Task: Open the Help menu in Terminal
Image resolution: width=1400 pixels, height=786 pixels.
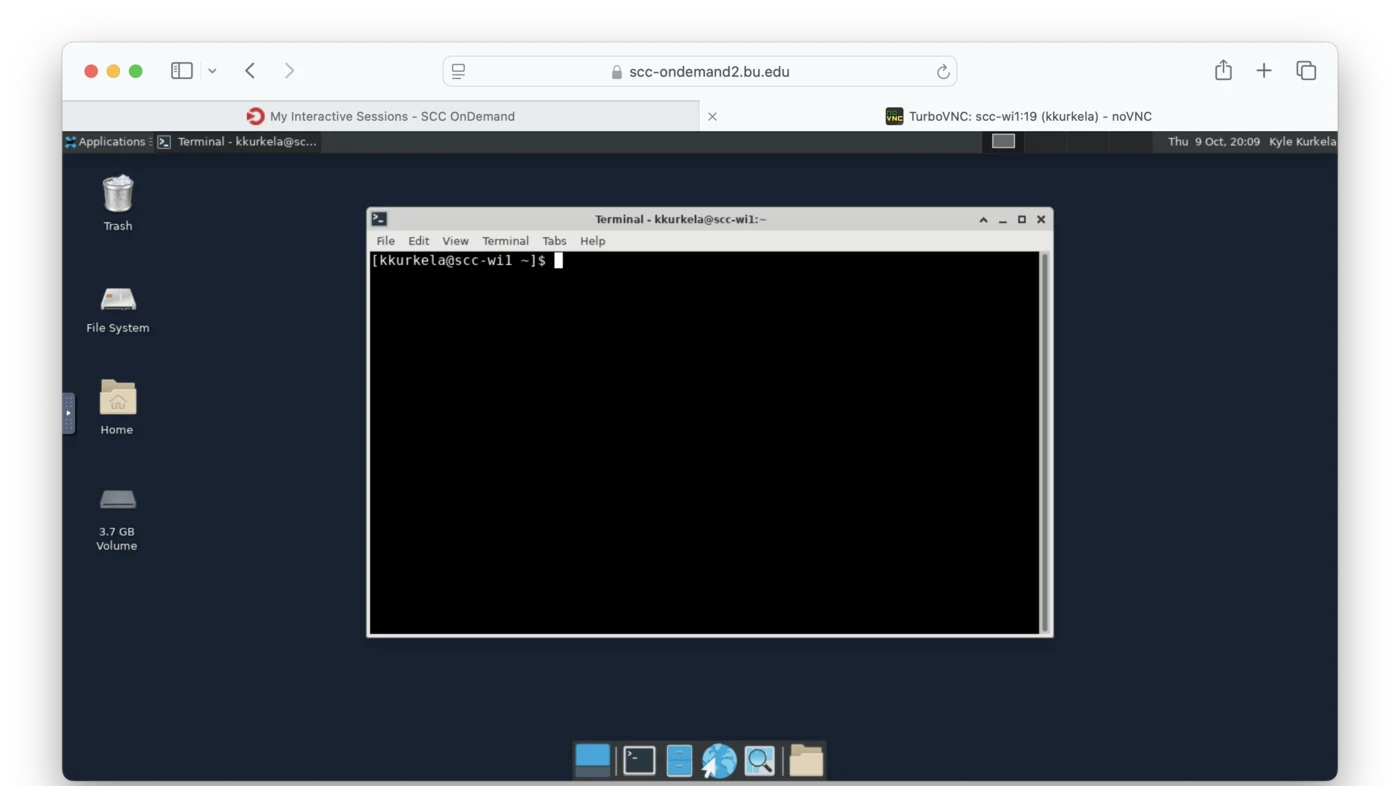Action: (593, 241)
